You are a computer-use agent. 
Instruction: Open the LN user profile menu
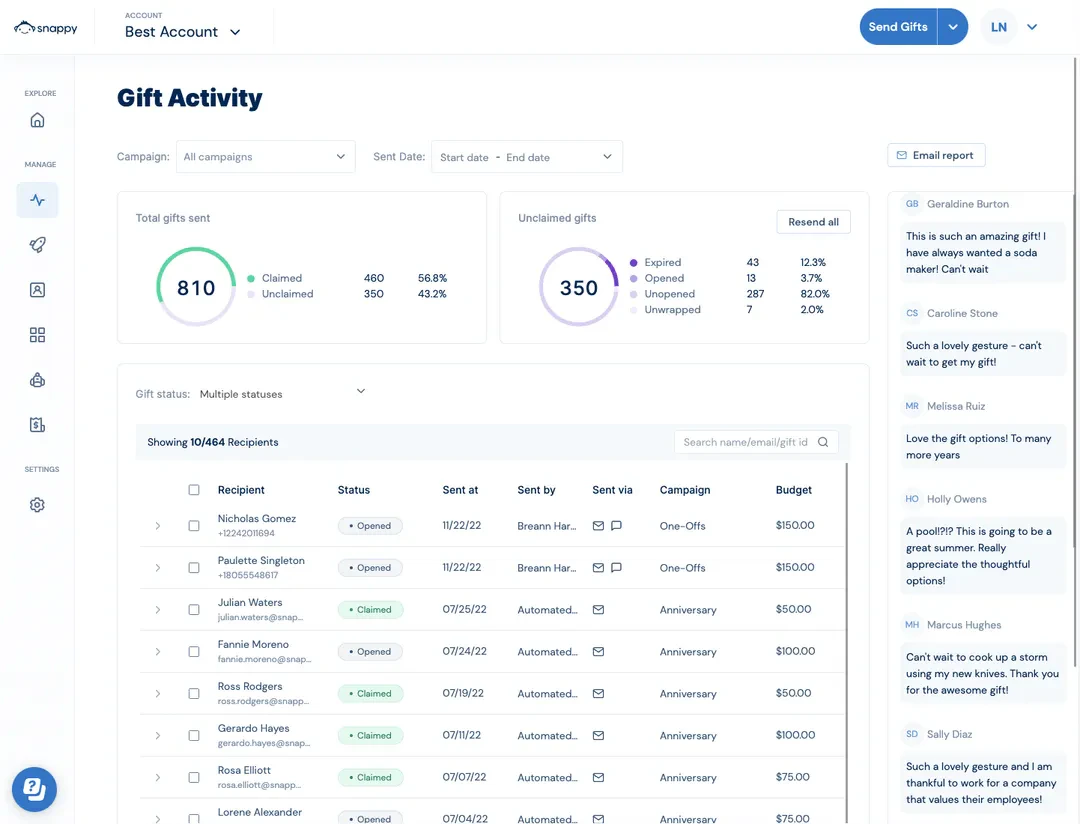(x=1011, y=27)
